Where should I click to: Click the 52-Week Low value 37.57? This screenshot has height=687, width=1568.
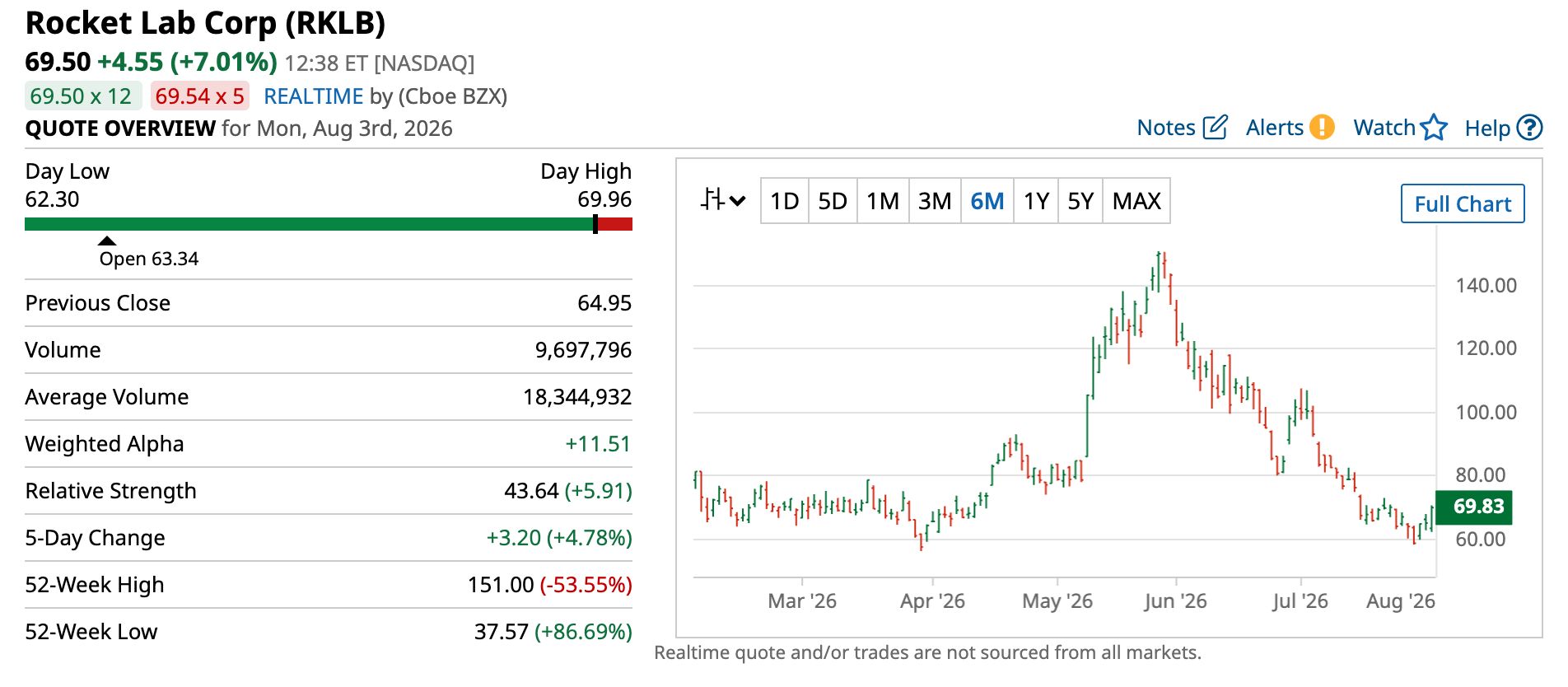point(501,632)
